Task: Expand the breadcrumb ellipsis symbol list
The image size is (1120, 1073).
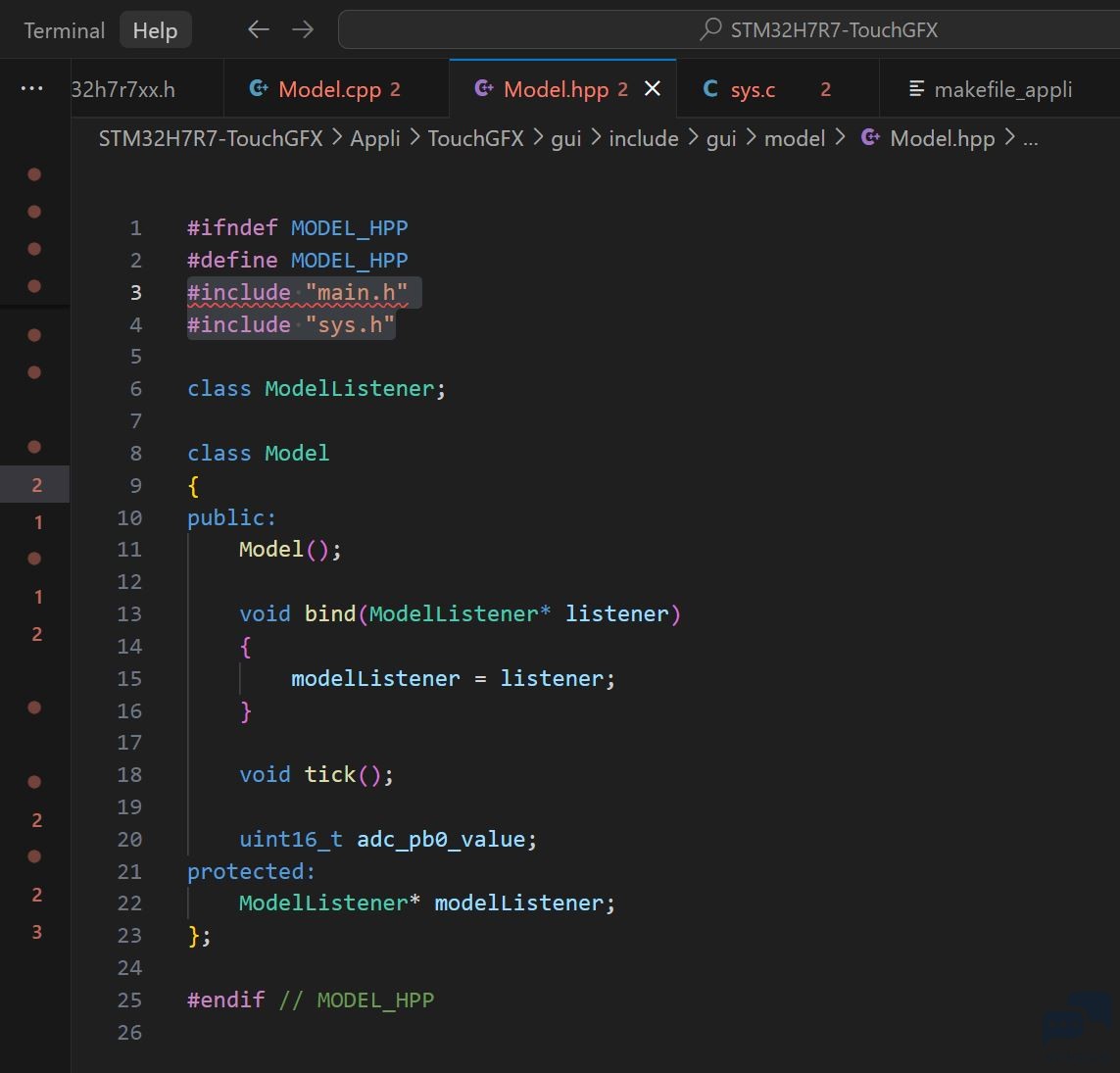Action: [1030, 138]
